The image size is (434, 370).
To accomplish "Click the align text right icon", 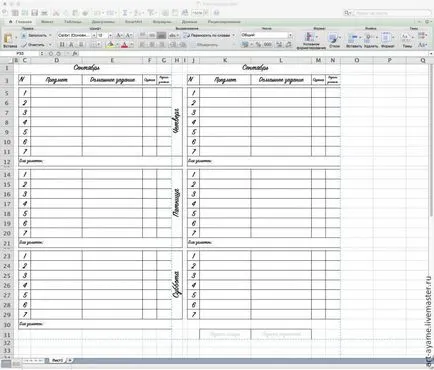I will point(162,45).
